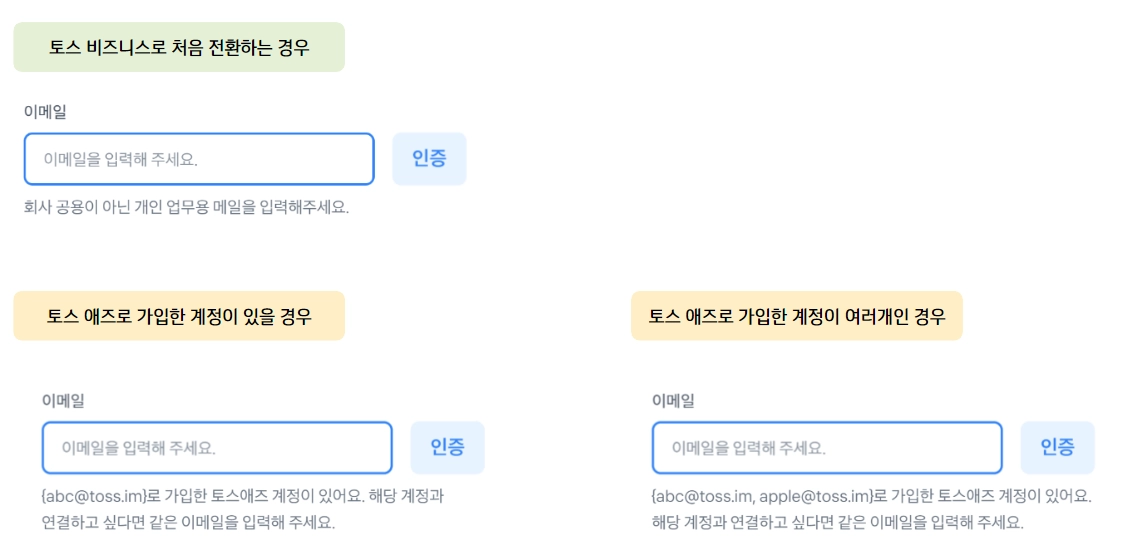Click '가입한 토스애즈 계정이 있어요' in the multi-account hint
The height and width of the screenshot is (556, 1133).
click(990, 495)
